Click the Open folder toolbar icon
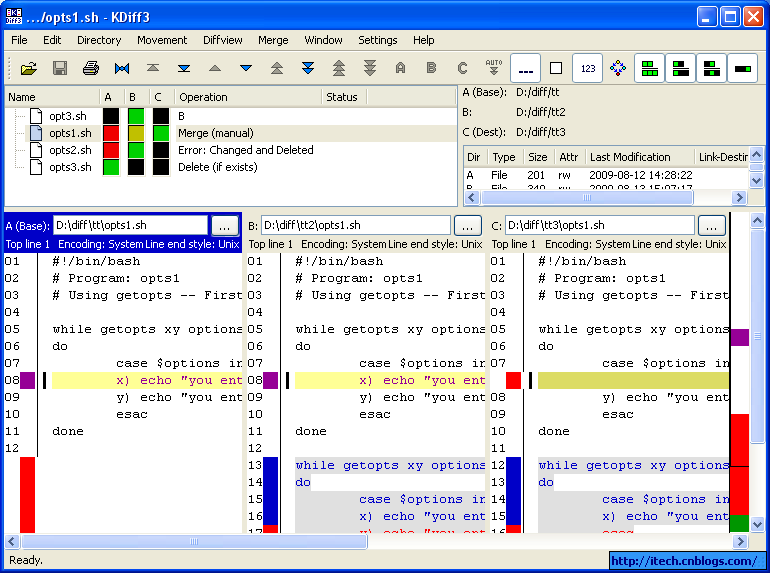 tap(29, 68)
